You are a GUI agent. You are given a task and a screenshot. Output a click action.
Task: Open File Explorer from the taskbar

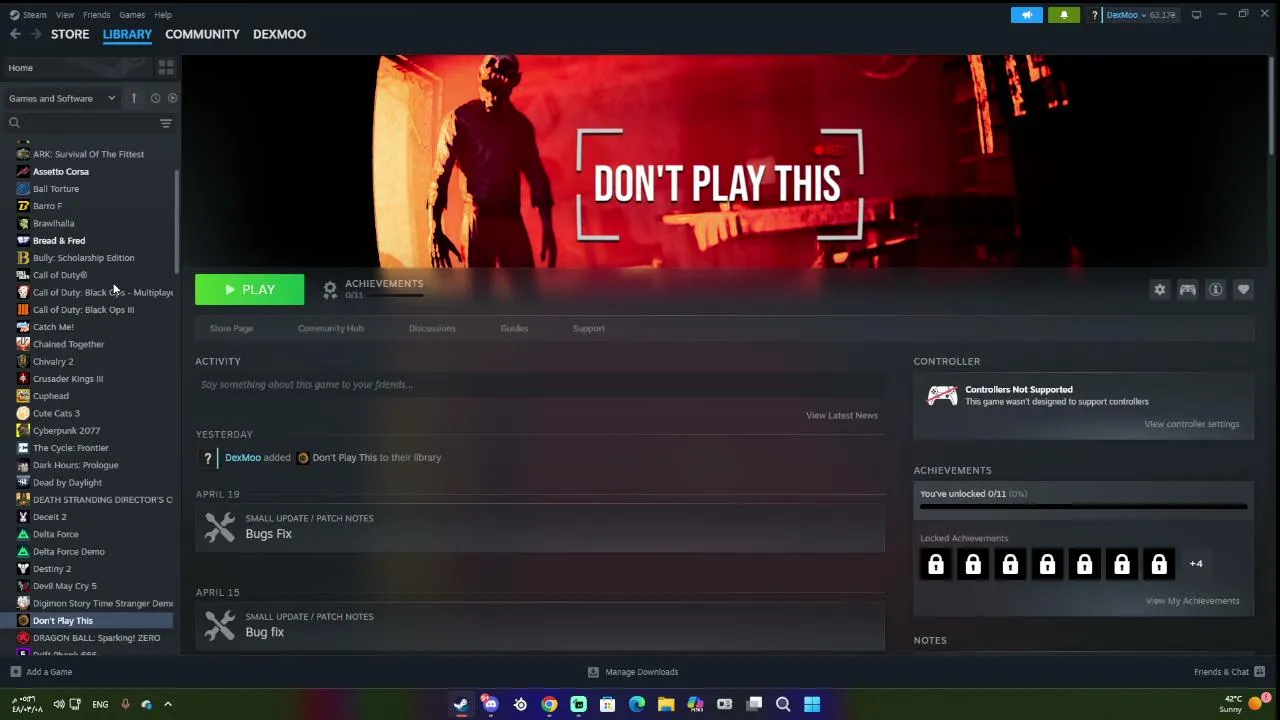tap(666, 705)
